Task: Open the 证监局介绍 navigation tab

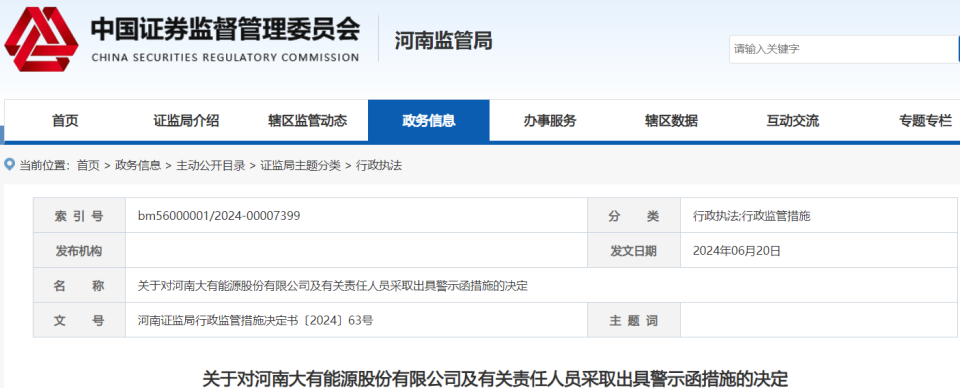Action: pos(186,121)
